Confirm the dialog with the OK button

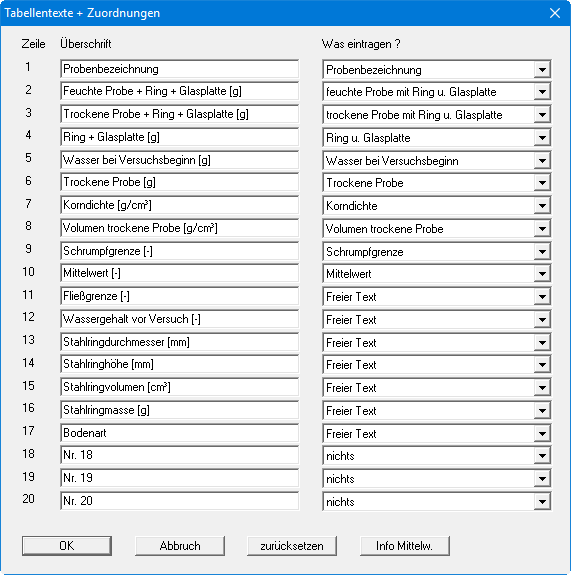67,546
